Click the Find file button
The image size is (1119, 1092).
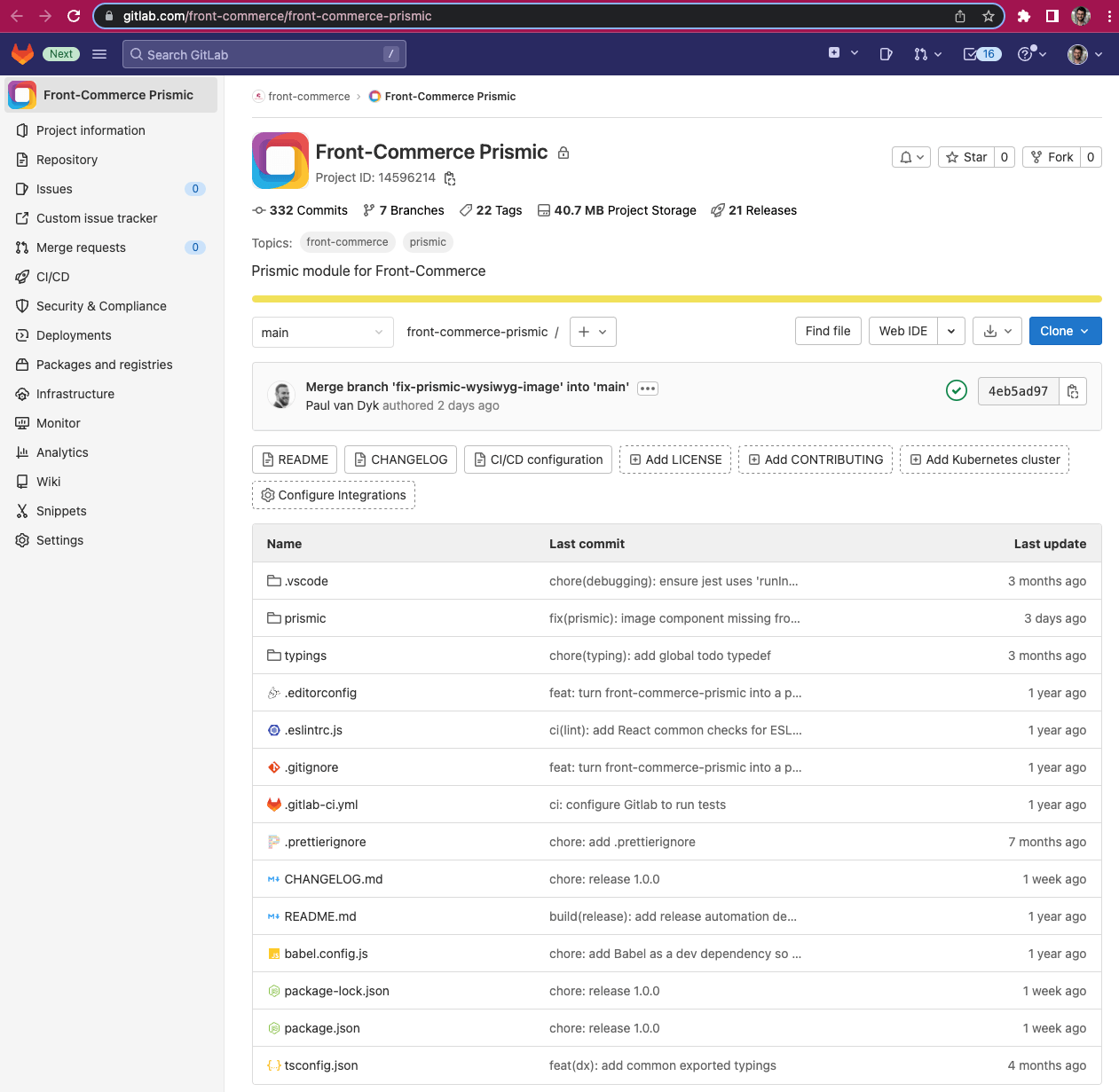click(x=828, y=331)
